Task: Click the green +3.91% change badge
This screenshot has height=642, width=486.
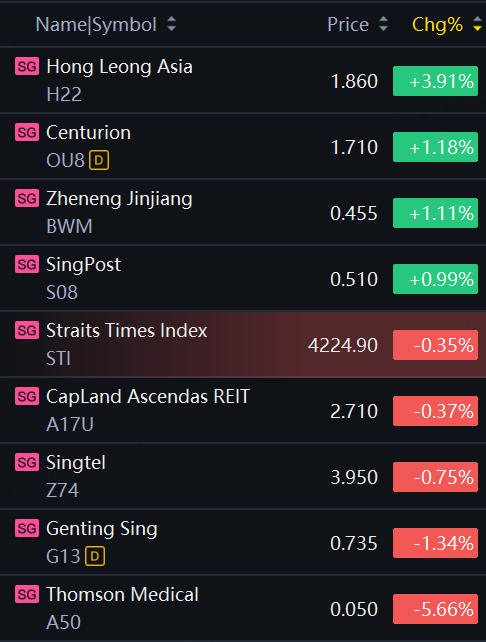Action: tap(435, 81)
